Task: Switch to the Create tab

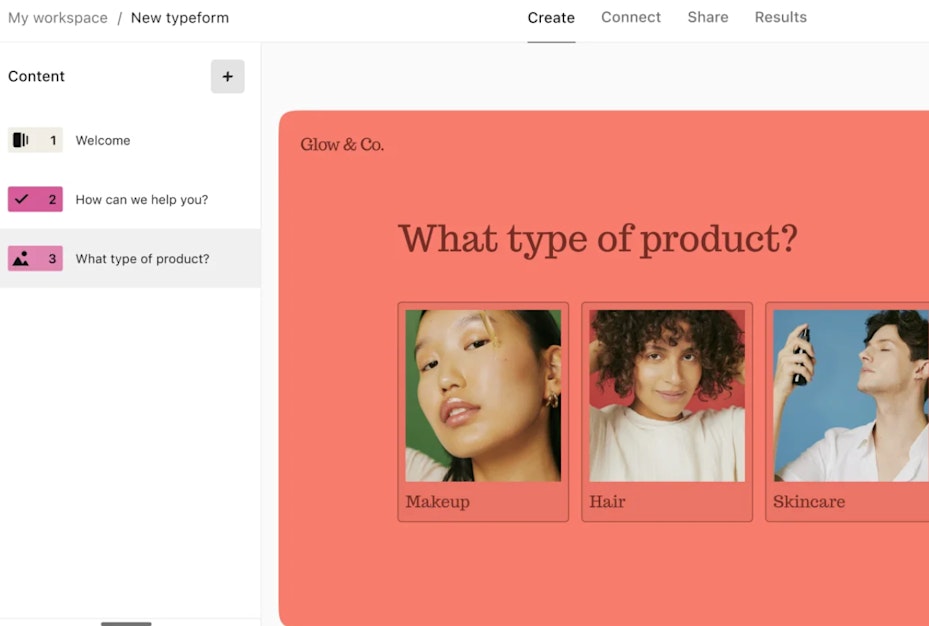Action: 551,18
